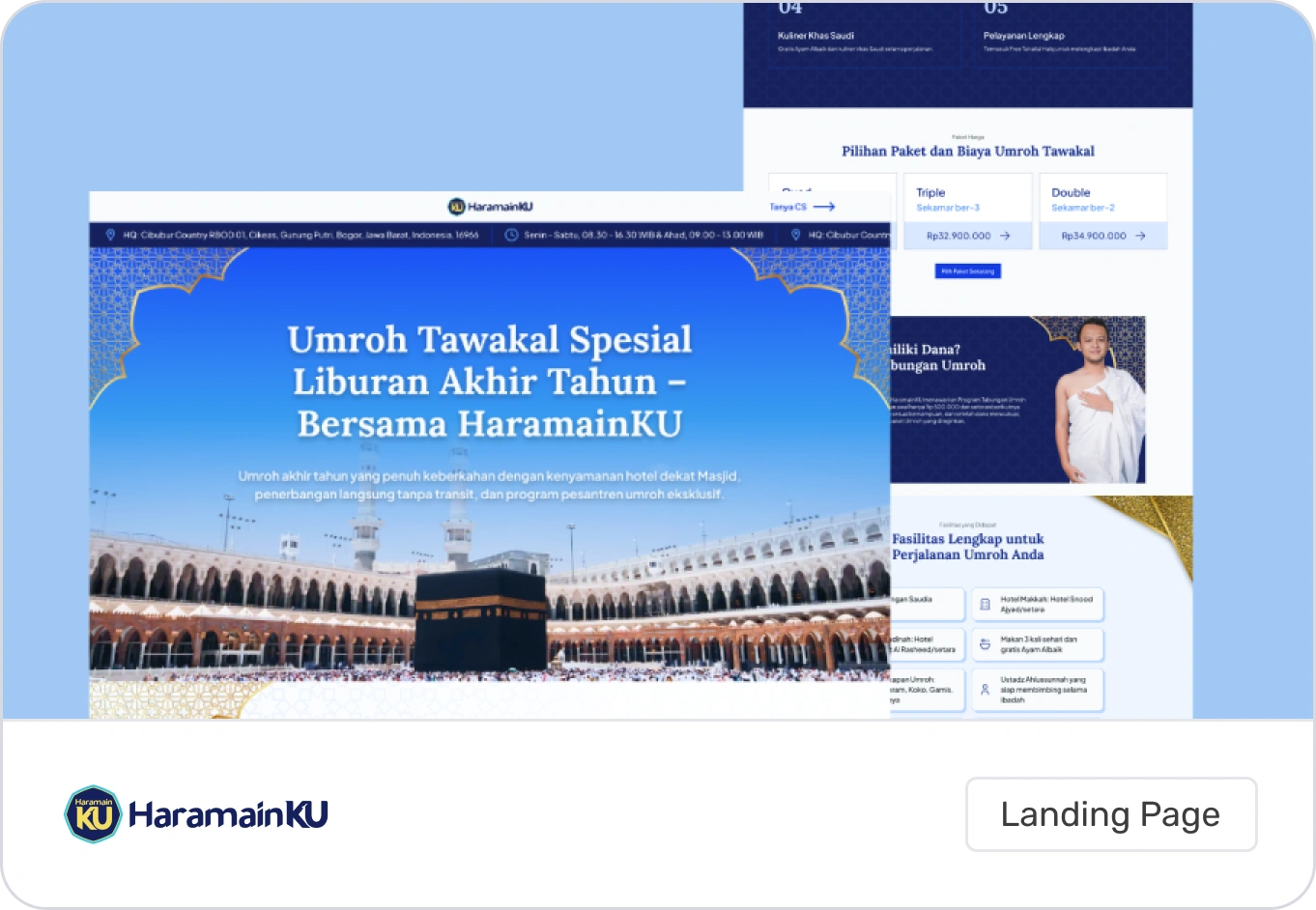This screenshot has height=910, width=1316.
Task: Click the Pilihan Paket dan Biaya heading
Action: [x=967, y=152]
